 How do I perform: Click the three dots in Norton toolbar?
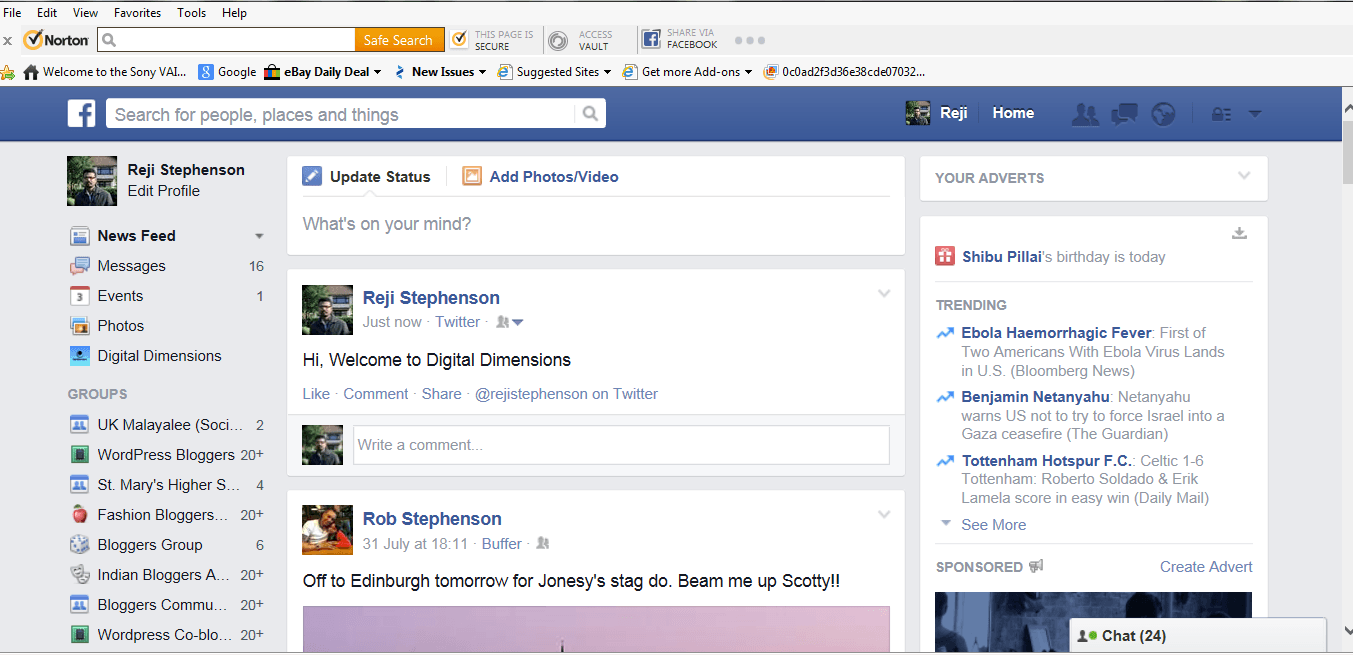[x=750, y=41]
